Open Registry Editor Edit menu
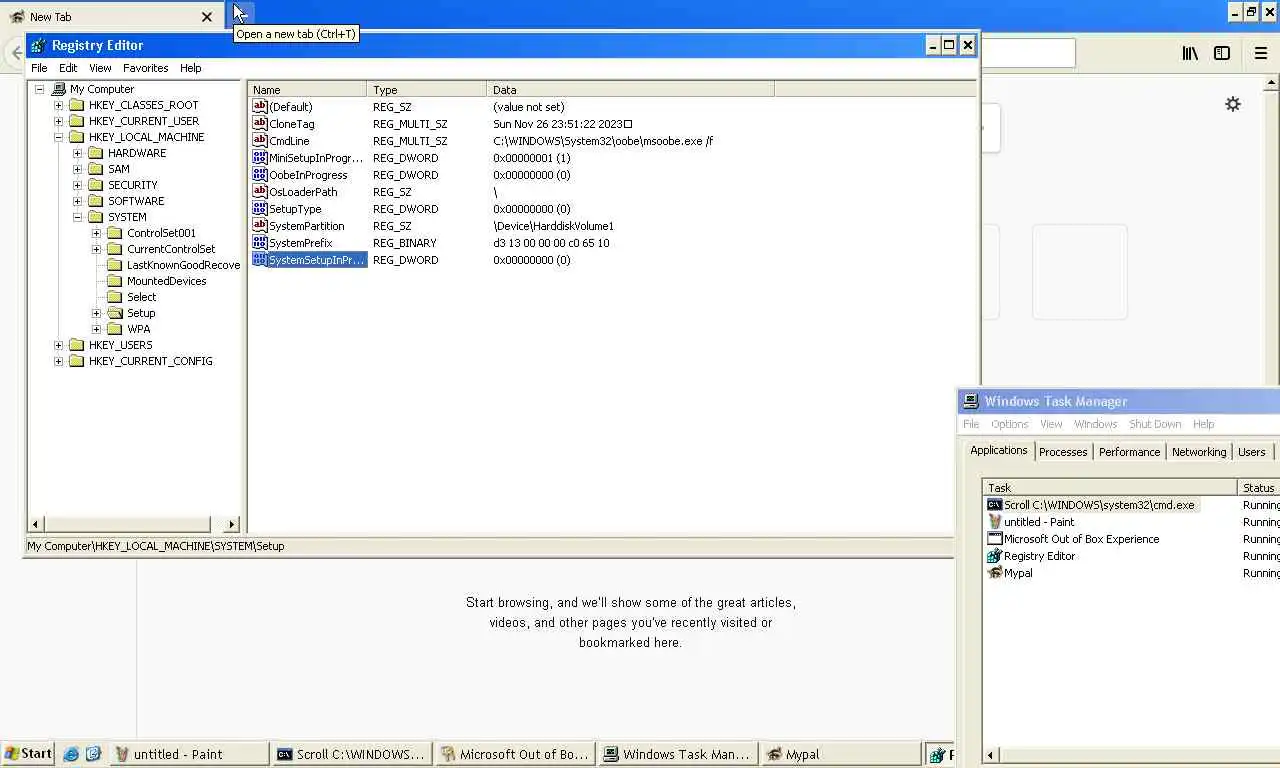The width and height of the screenshot is (1280, 768). (x=68, y=68)
